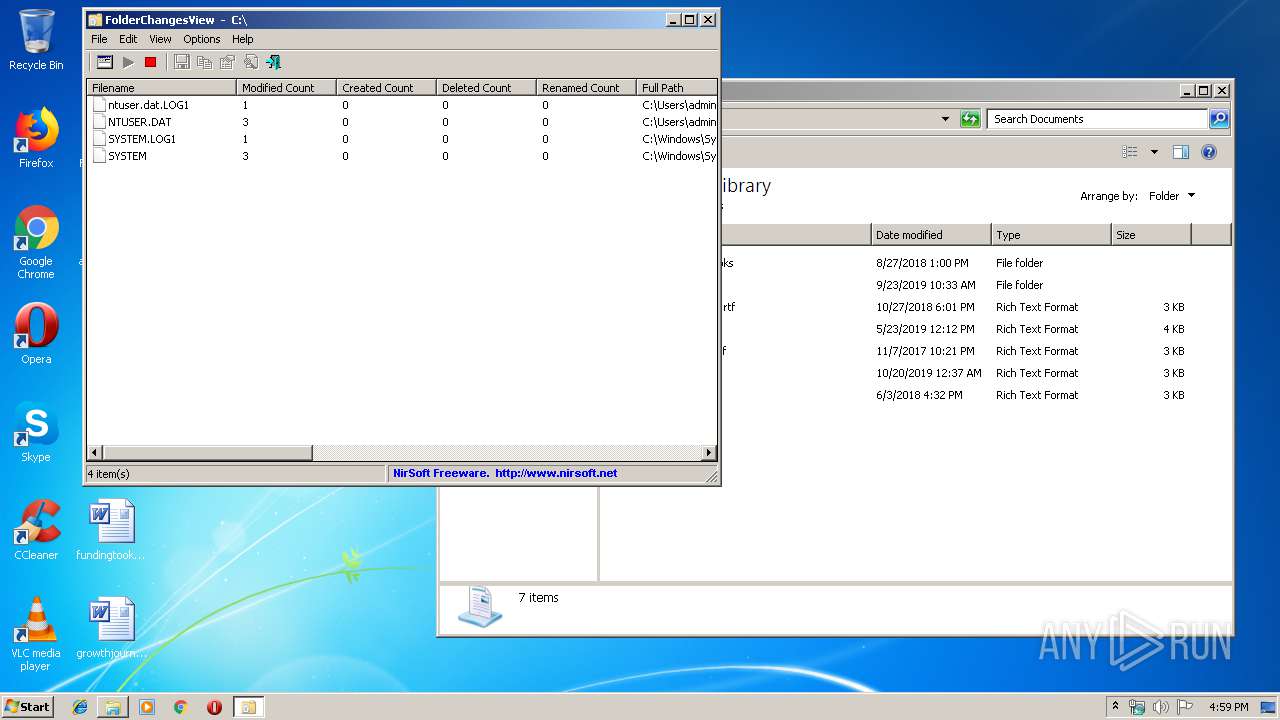Open the Properties toolbar icon
The height and width of the screenshot is (720, 1280).
coord(227,62)
